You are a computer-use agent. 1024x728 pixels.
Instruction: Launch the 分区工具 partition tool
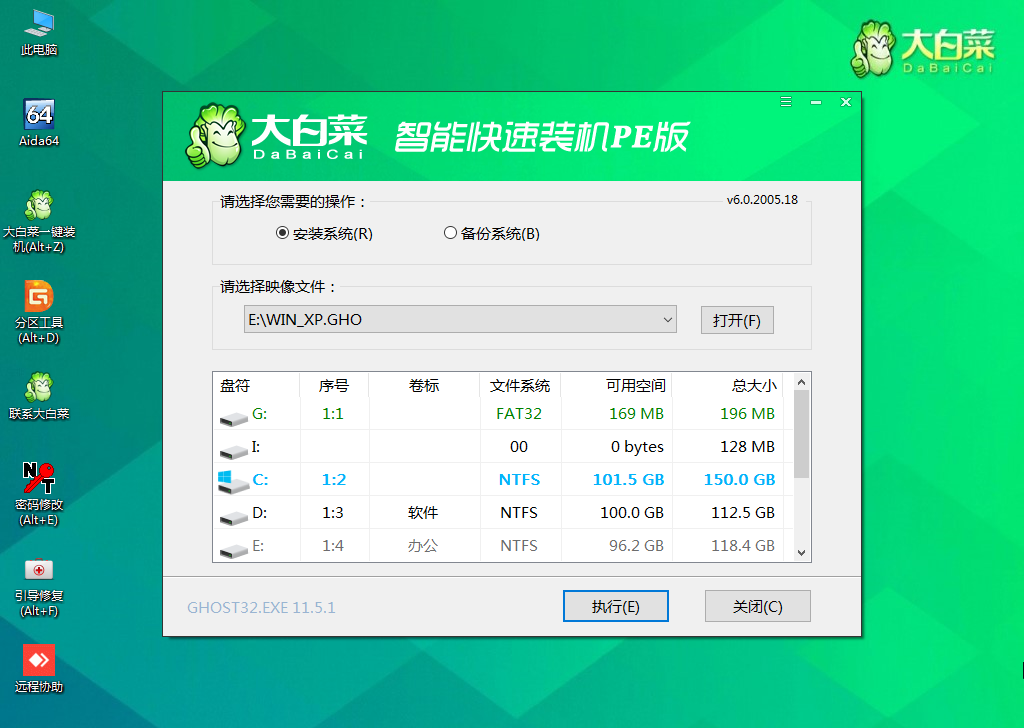(x=37, y=298)
